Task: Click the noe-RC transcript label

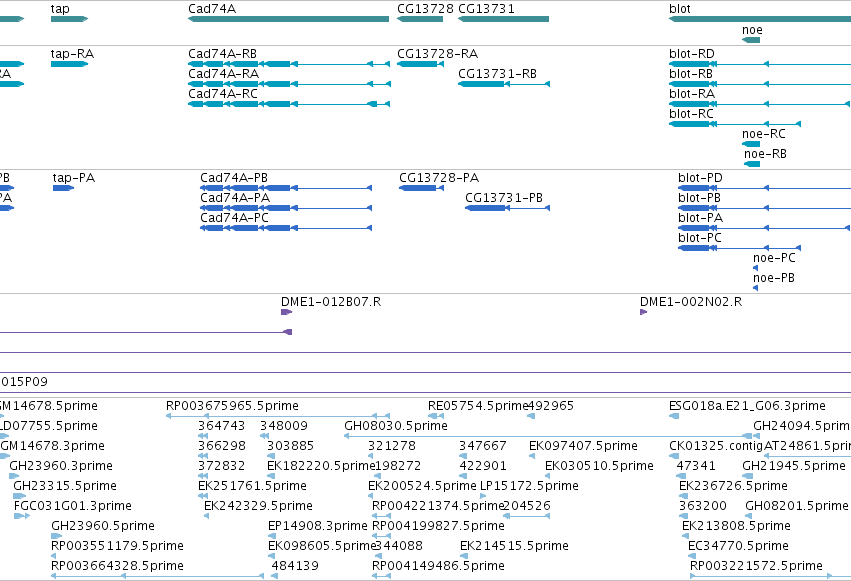Action: (x=764, y=134)
